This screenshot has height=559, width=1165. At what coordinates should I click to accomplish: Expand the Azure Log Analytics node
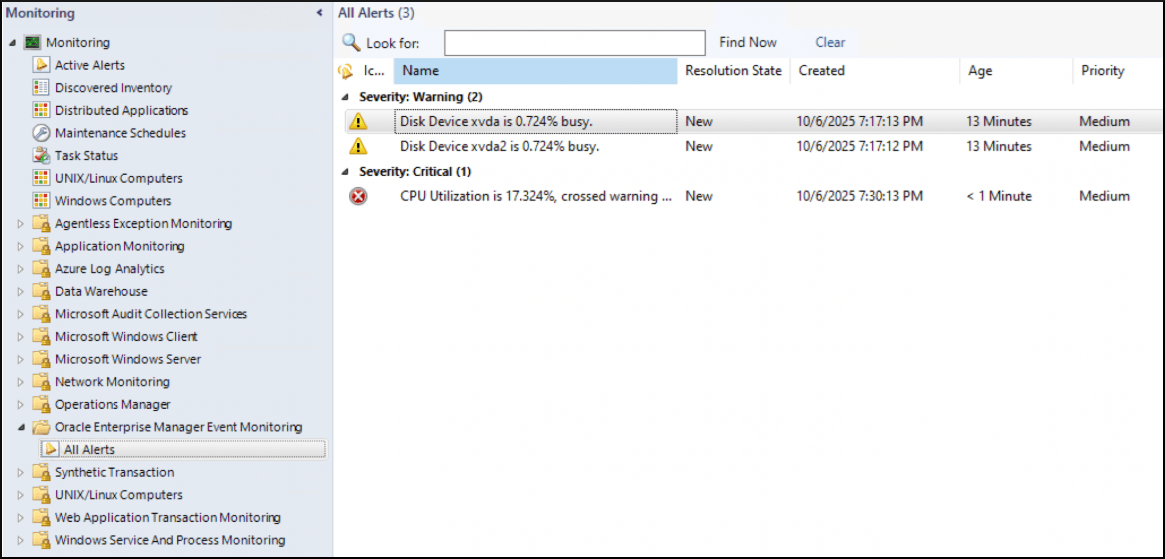point(21,269)
